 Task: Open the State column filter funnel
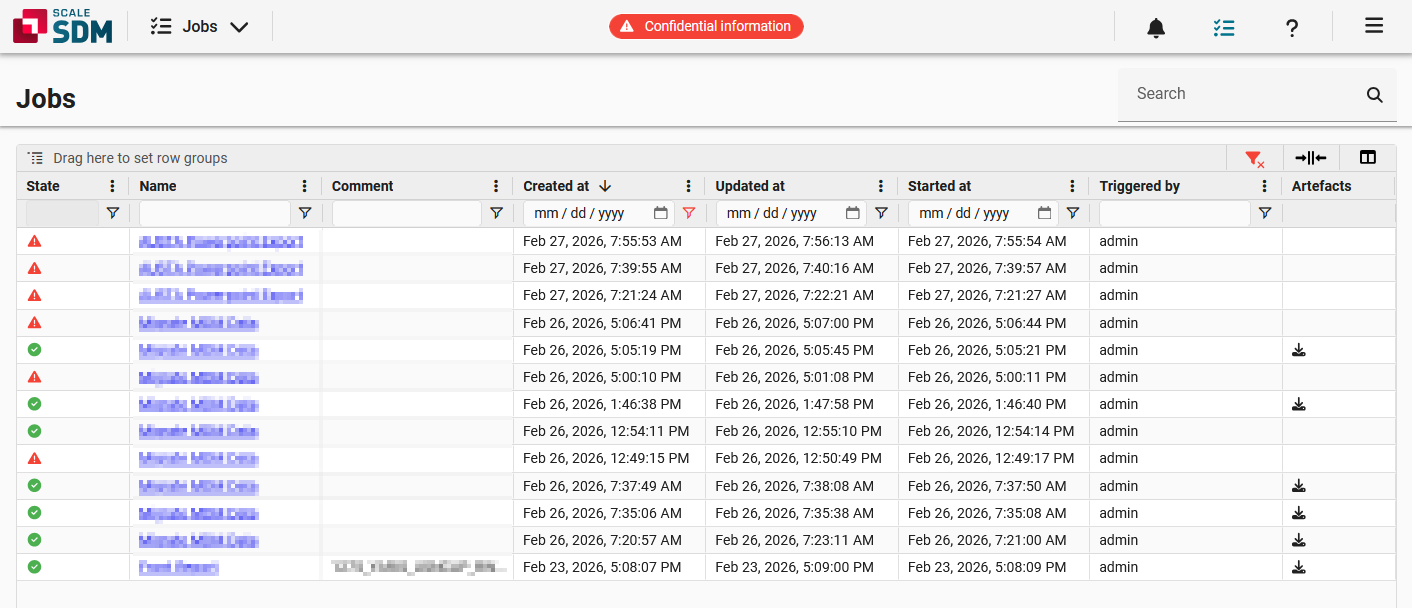(x=112, y=213)
